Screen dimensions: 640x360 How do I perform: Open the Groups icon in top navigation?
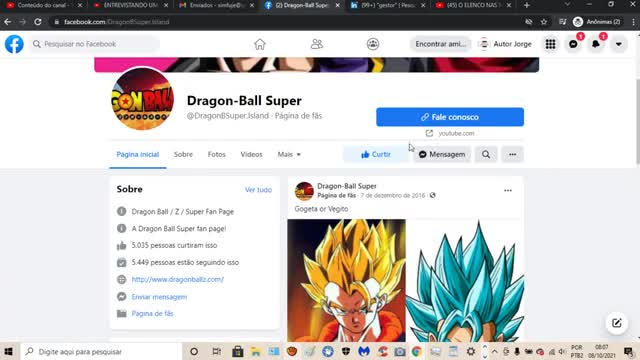(x=373, y=44)
